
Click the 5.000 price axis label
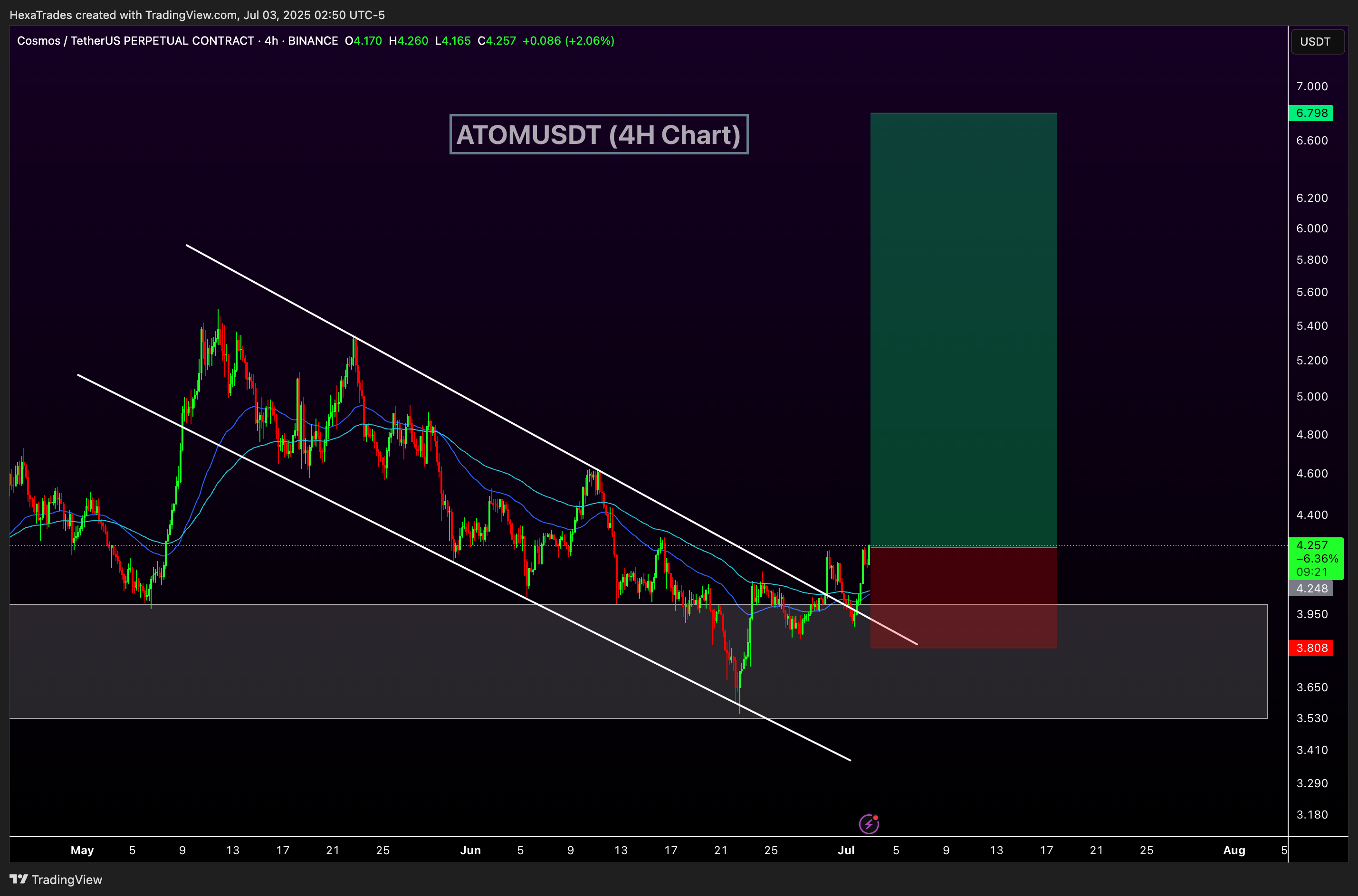click(1312, 397)
